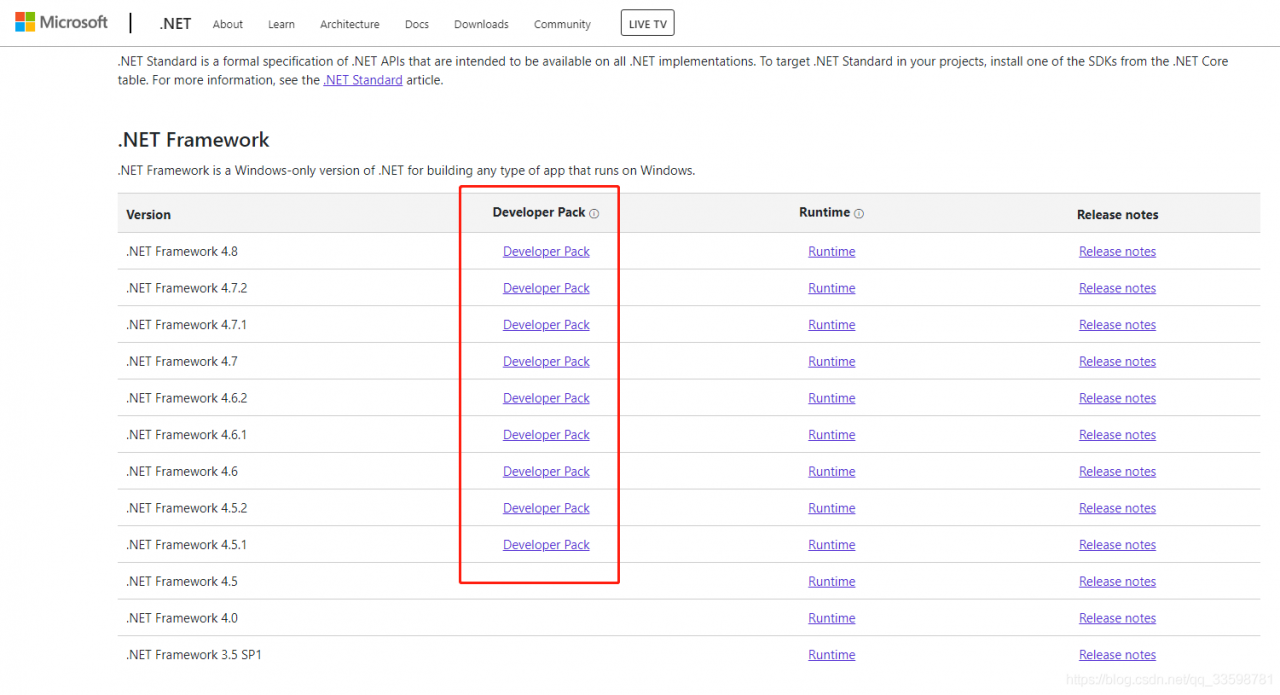Open the Community menu item
This screenshot has width=1280, height=695.
click(562, 24)
